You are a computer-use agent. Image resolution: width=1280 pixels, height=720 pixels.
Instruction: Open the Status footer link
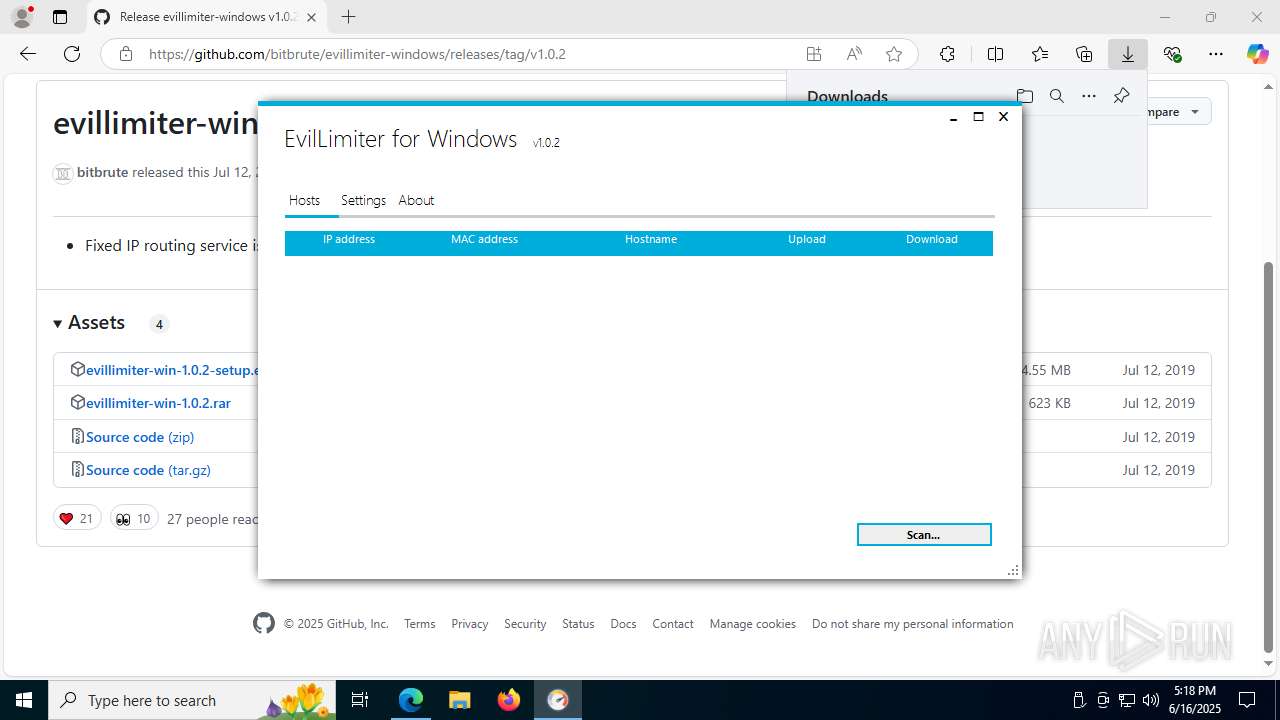pyautogui.click(x=578, y=624)
